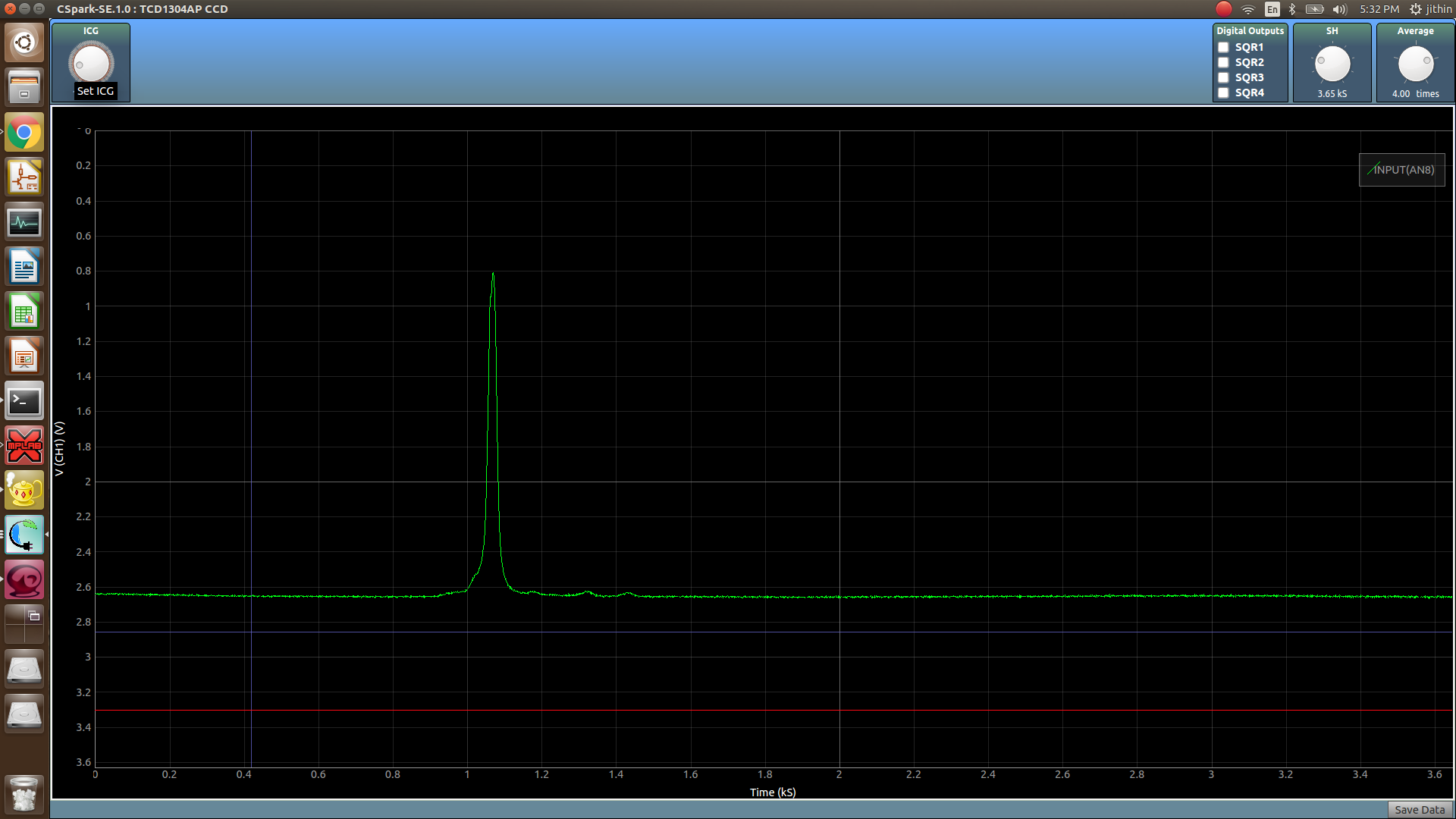The image size is (1456, 819).
Task: Click the Time (kS) axis label
Action: pyautogui.click(x=773, y=792)
